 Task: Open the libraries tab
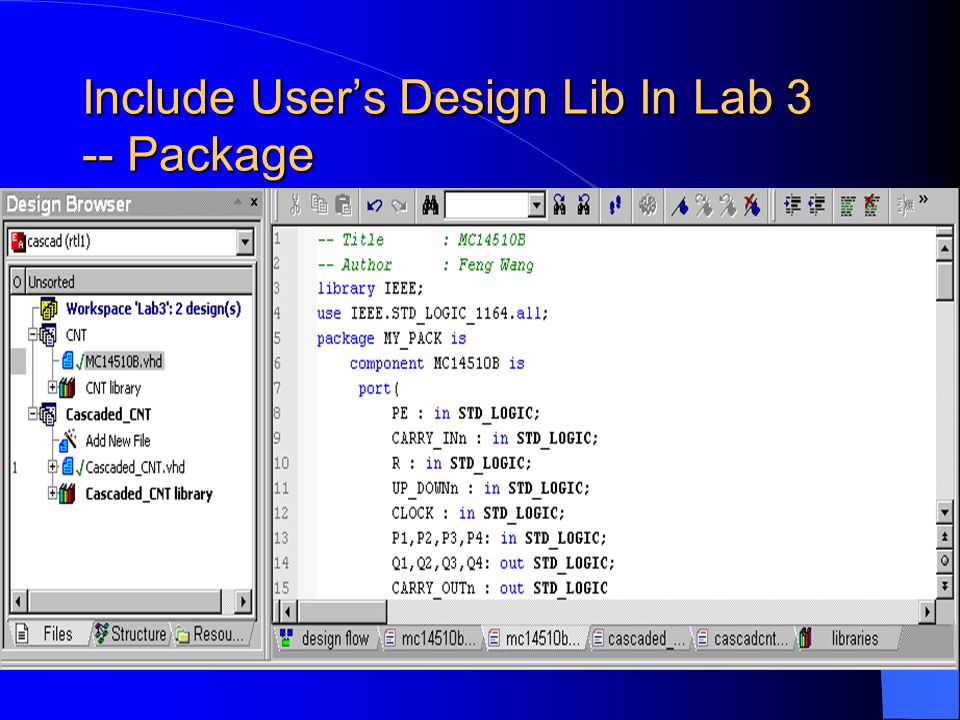[846, 639]
